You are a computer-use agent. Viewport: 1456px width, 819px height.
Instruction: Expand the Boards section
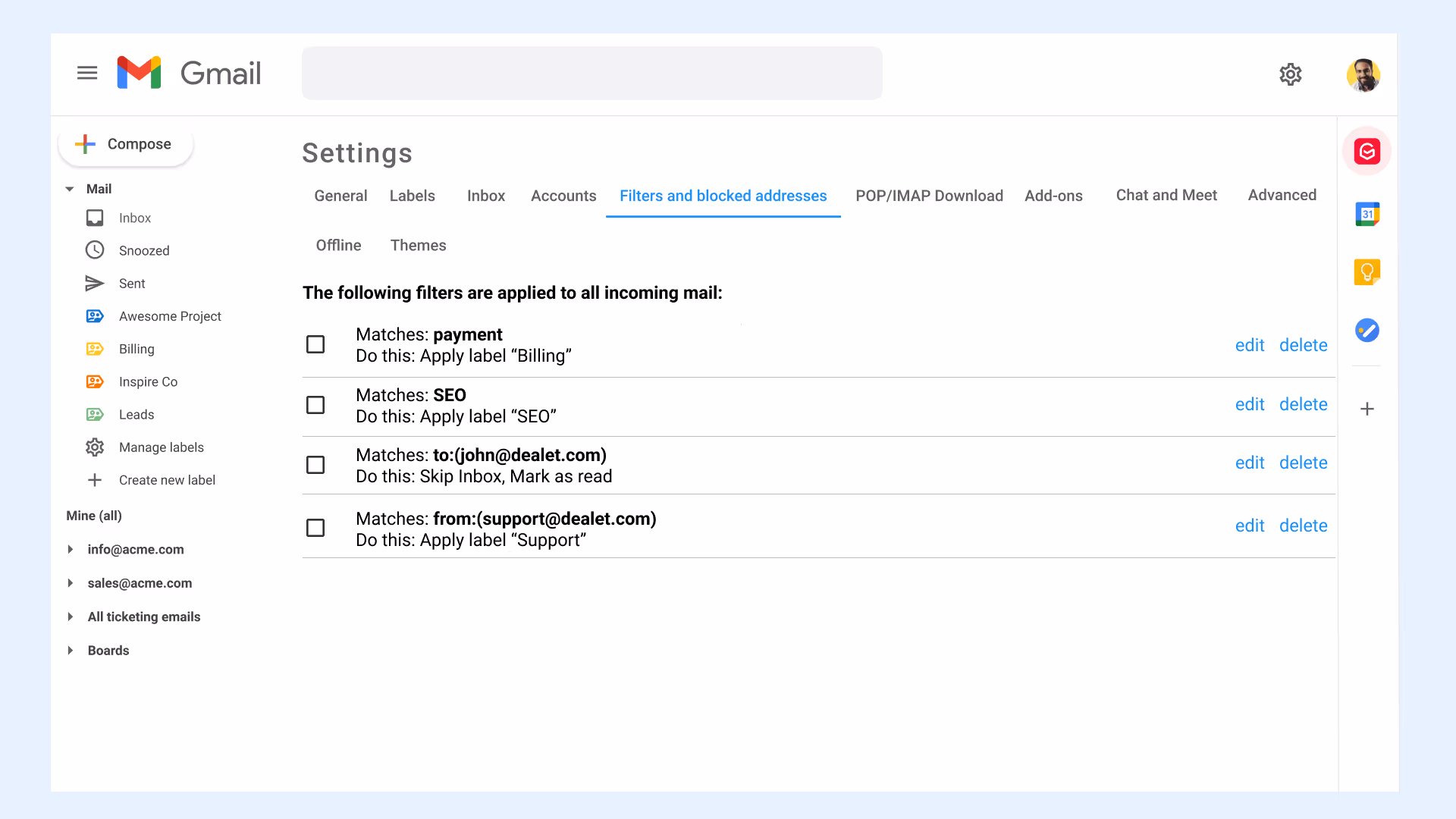[71, 651]
